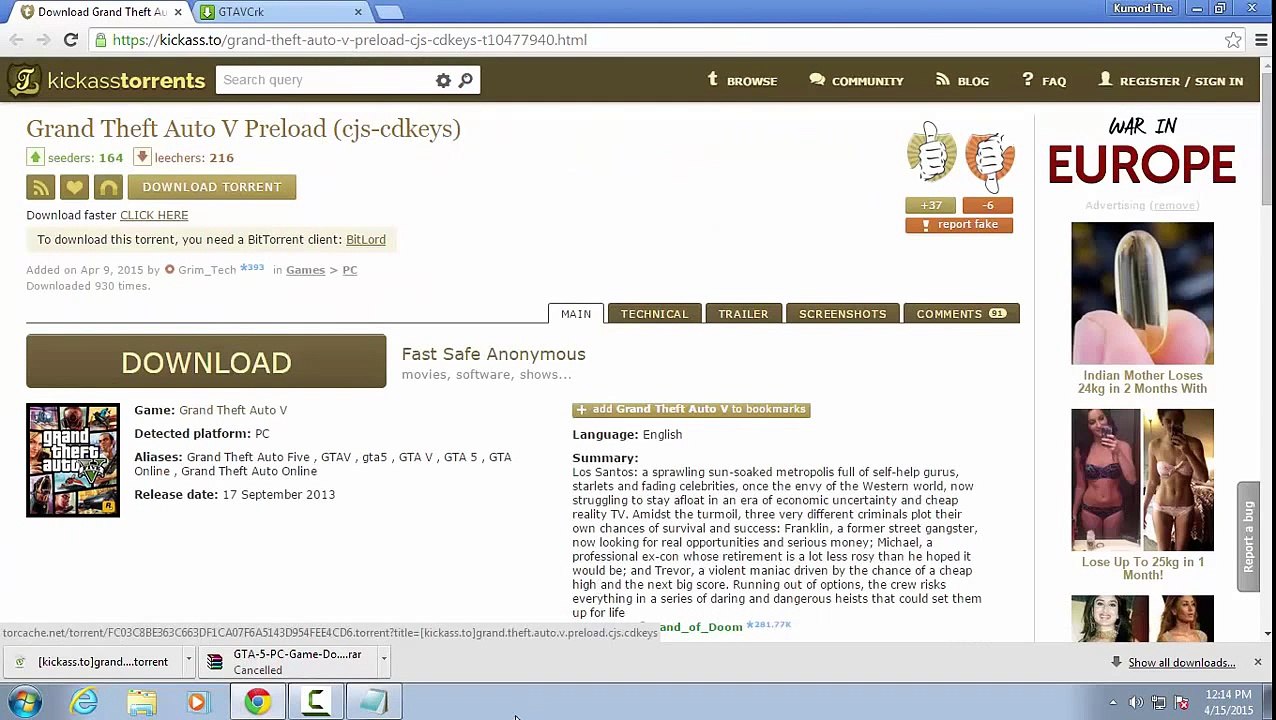The width and height of the screenshot is (1276, 720).
Task: Expand options for GTA-5-PC-Game rar download
Action: 383,660
